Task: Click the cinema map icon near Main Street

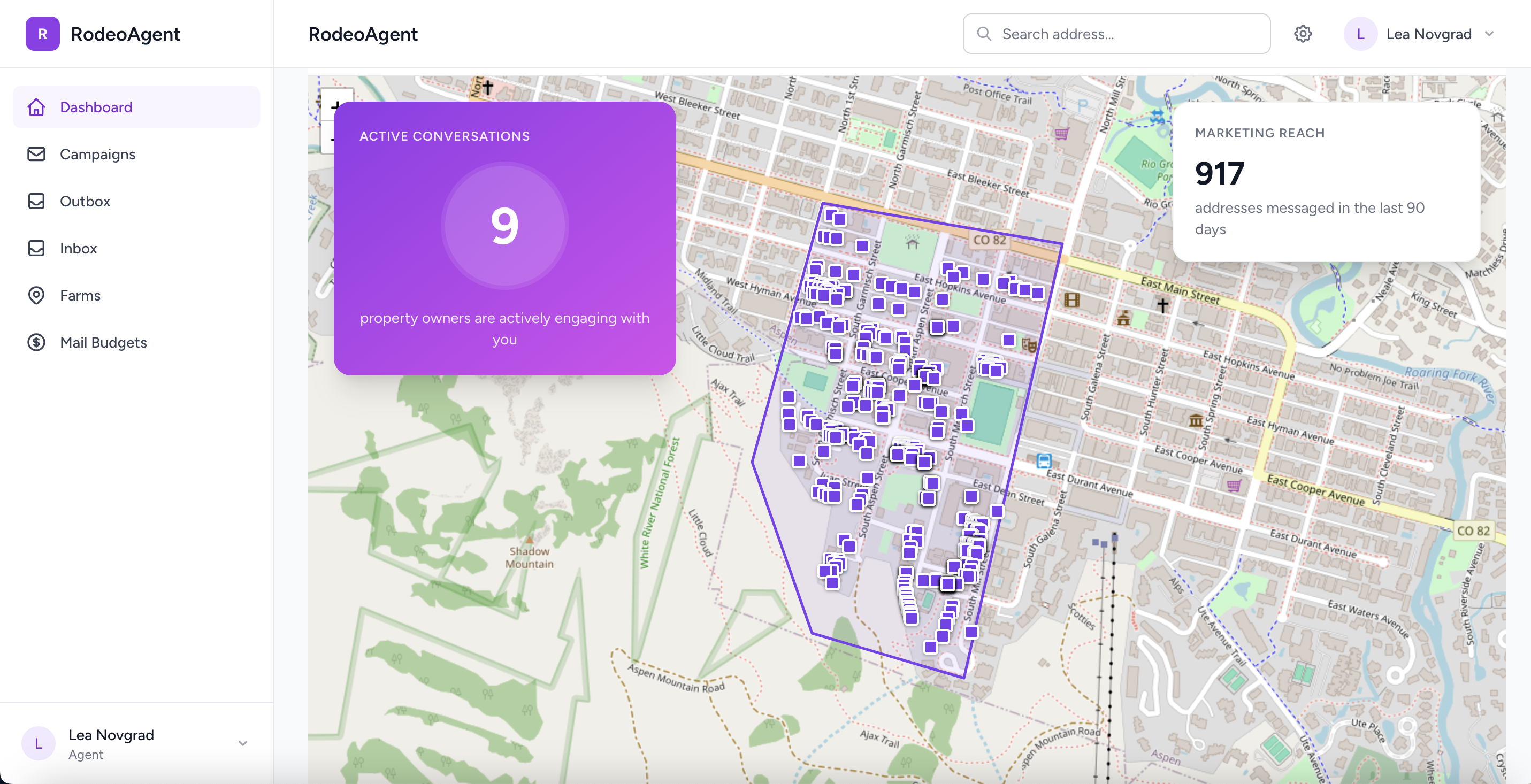Action: [x=1071, y=299]
